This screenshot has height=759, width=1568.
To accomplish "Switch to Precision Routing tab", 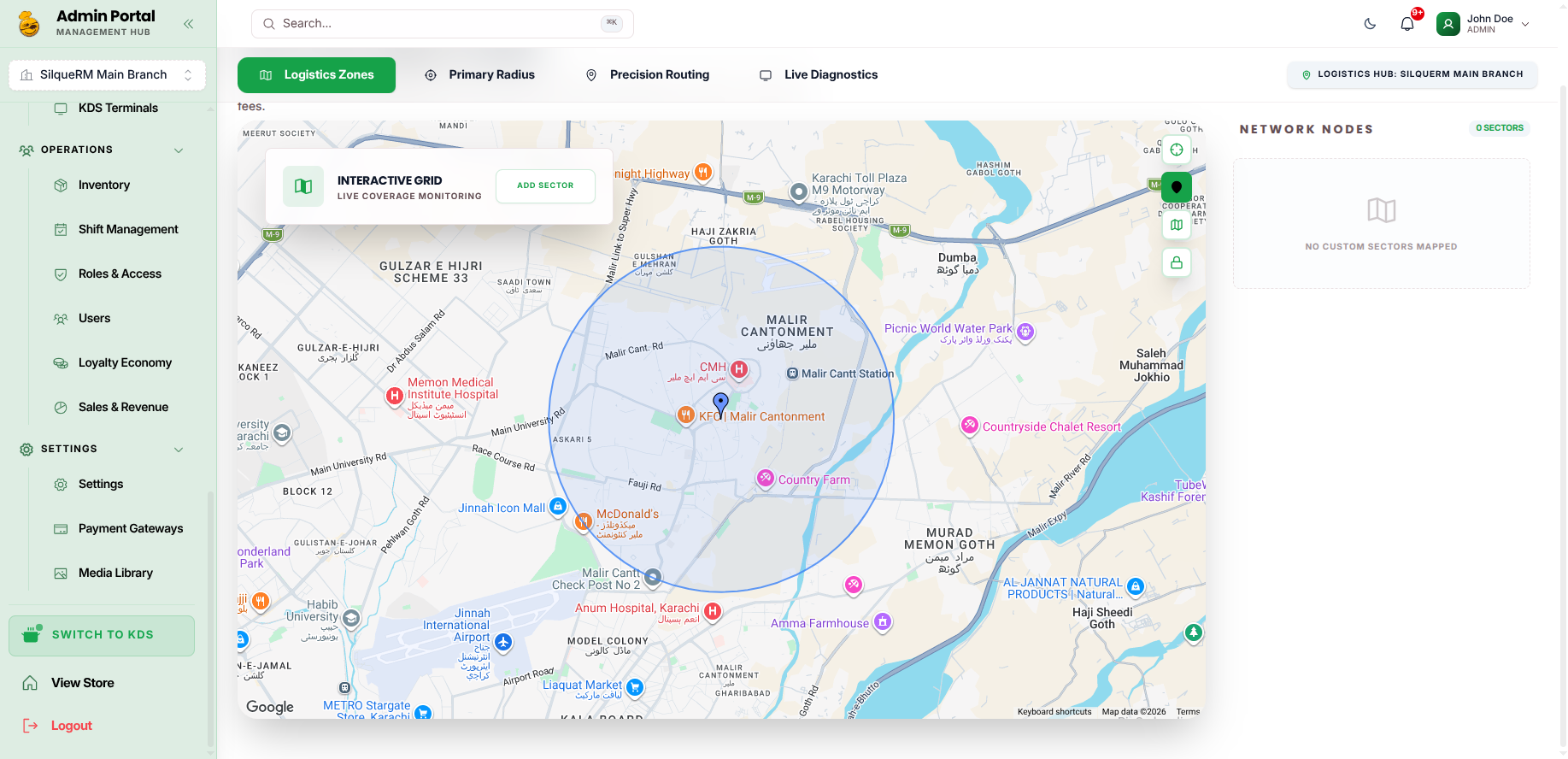I will [647, 75].
